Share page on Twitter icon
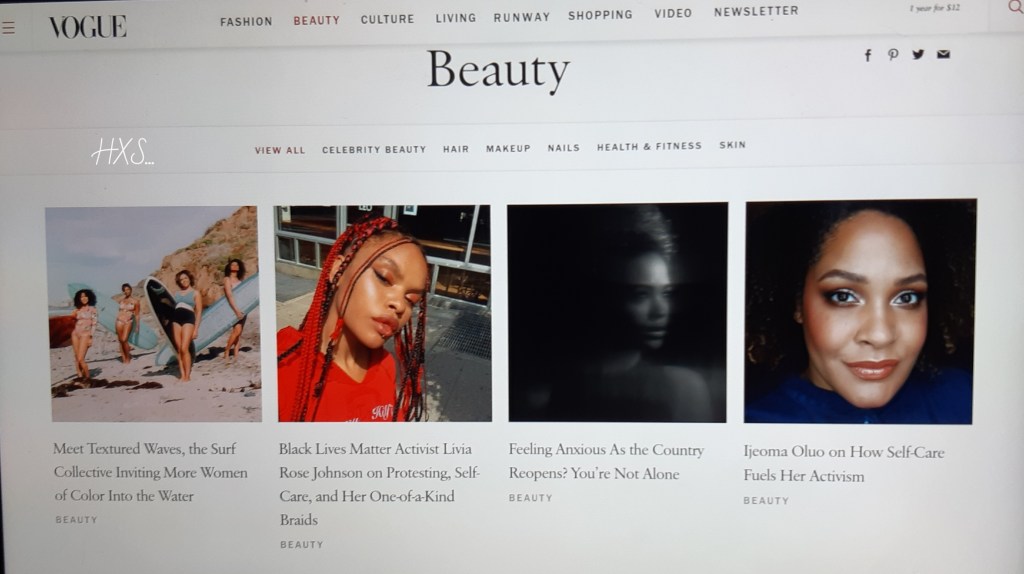The height and width of the screenshot is (574, 1024). pyautogui.click(x=918, y=54)
